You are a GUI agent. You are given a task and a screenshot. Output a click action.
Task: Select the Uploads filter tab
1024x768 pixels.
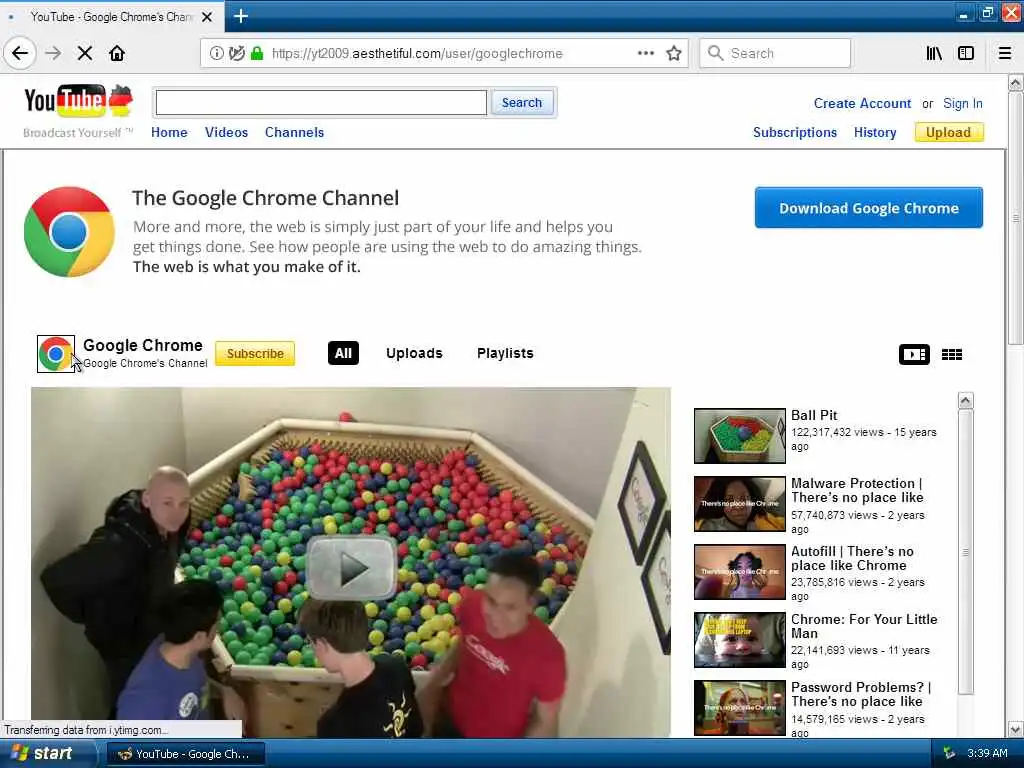(x=414, y=353)
